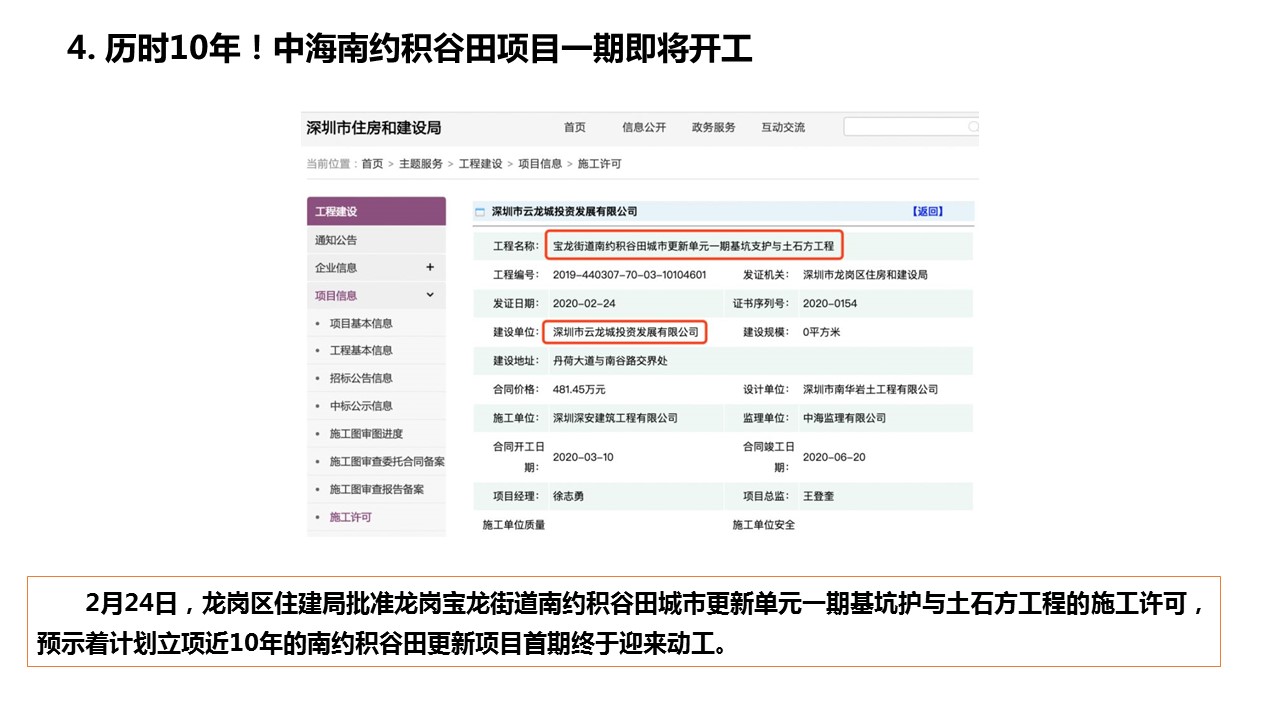
Task: Click construction scale value 0平方米
Action: click(x=820, y=331)
